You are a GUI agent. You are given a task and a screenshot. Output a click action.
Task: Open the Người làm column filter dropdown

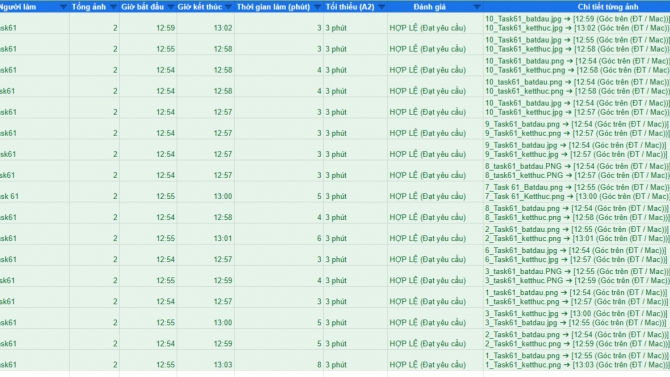(63, 7)
